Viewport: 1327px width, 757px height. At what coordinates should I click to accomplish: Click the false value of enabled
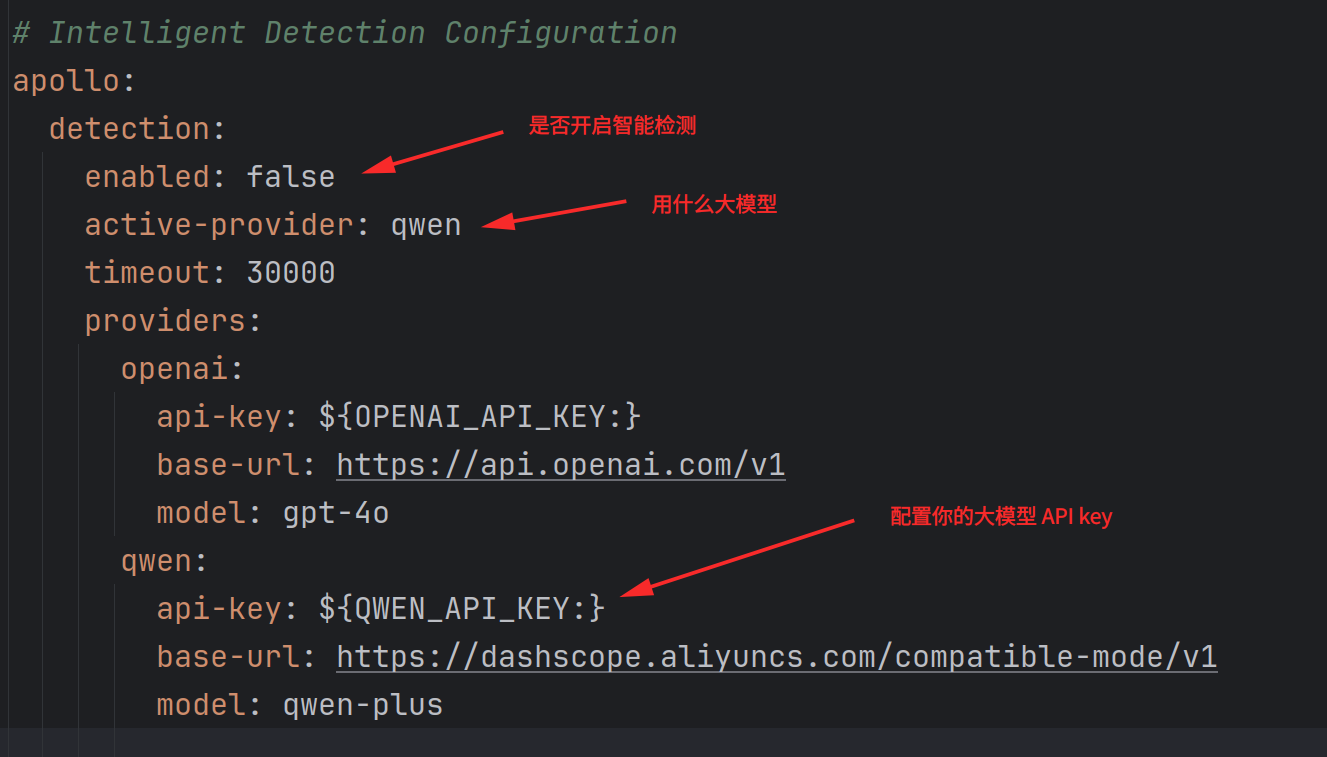click(x=290, y=177)
